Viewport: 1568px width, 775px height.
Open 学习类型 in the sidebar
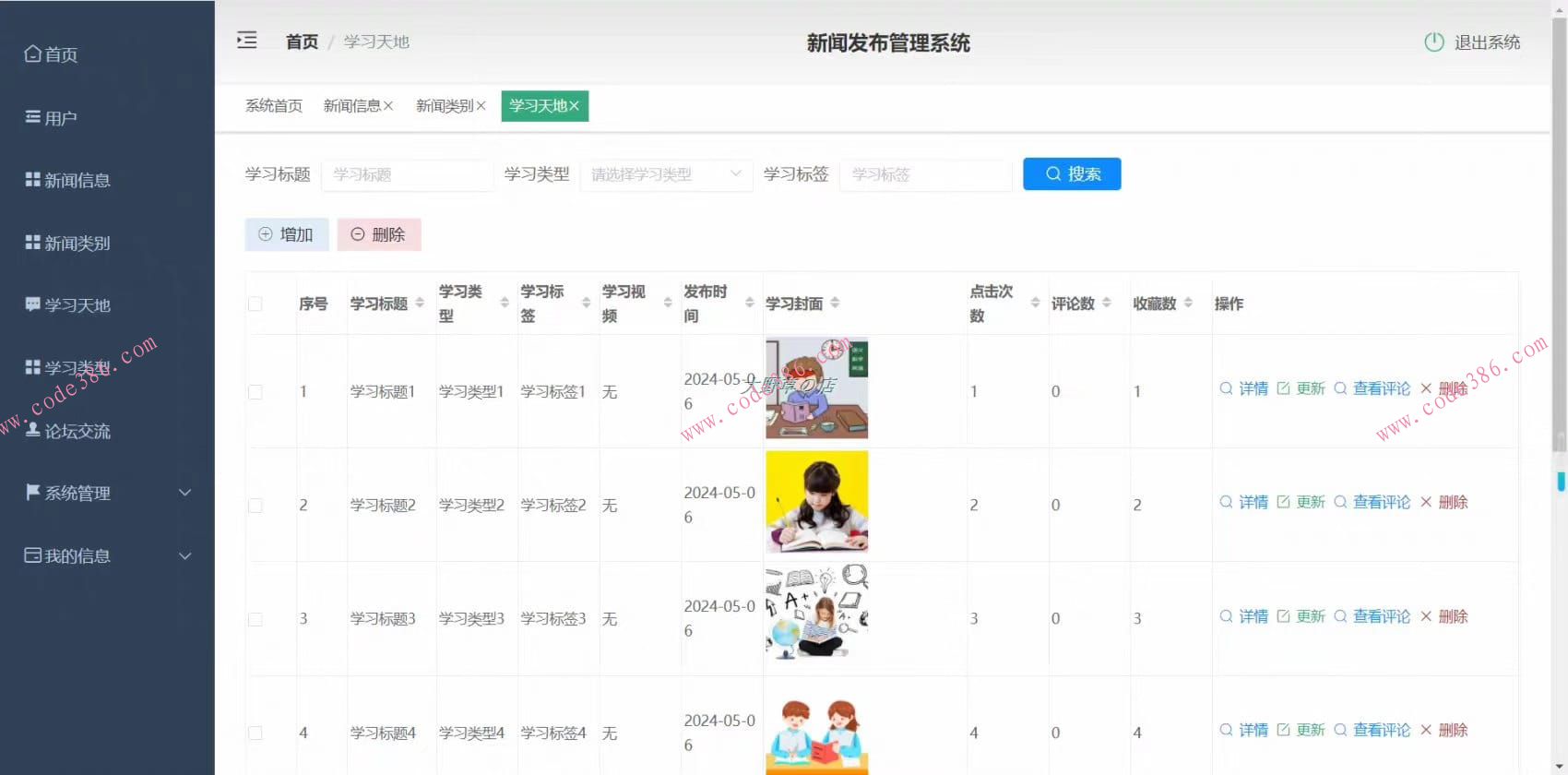click(x=67, y=367)
